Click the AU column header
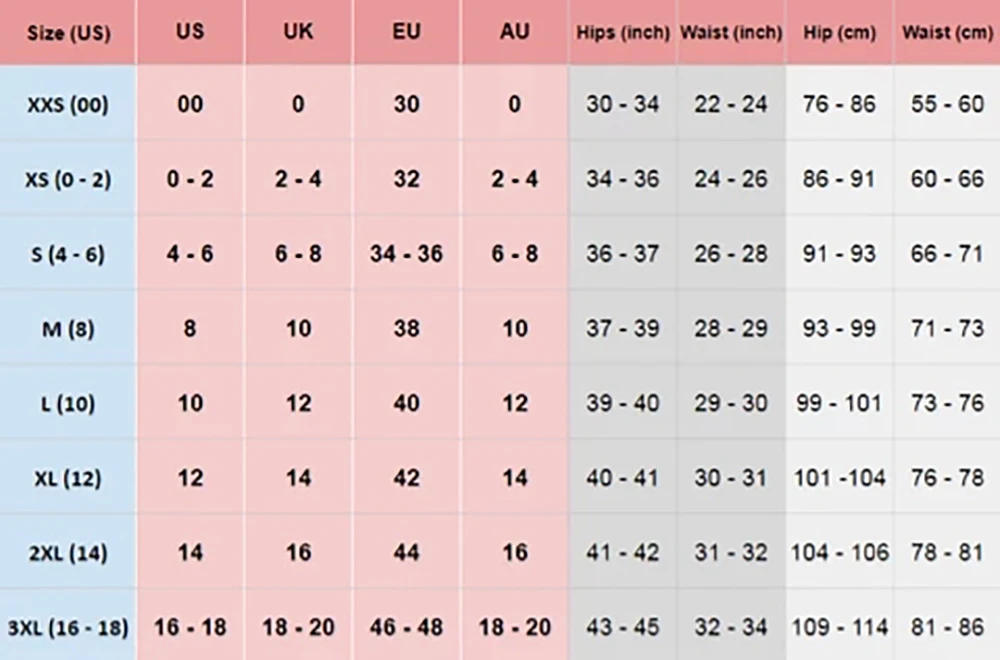 click(x=514, y=31)
